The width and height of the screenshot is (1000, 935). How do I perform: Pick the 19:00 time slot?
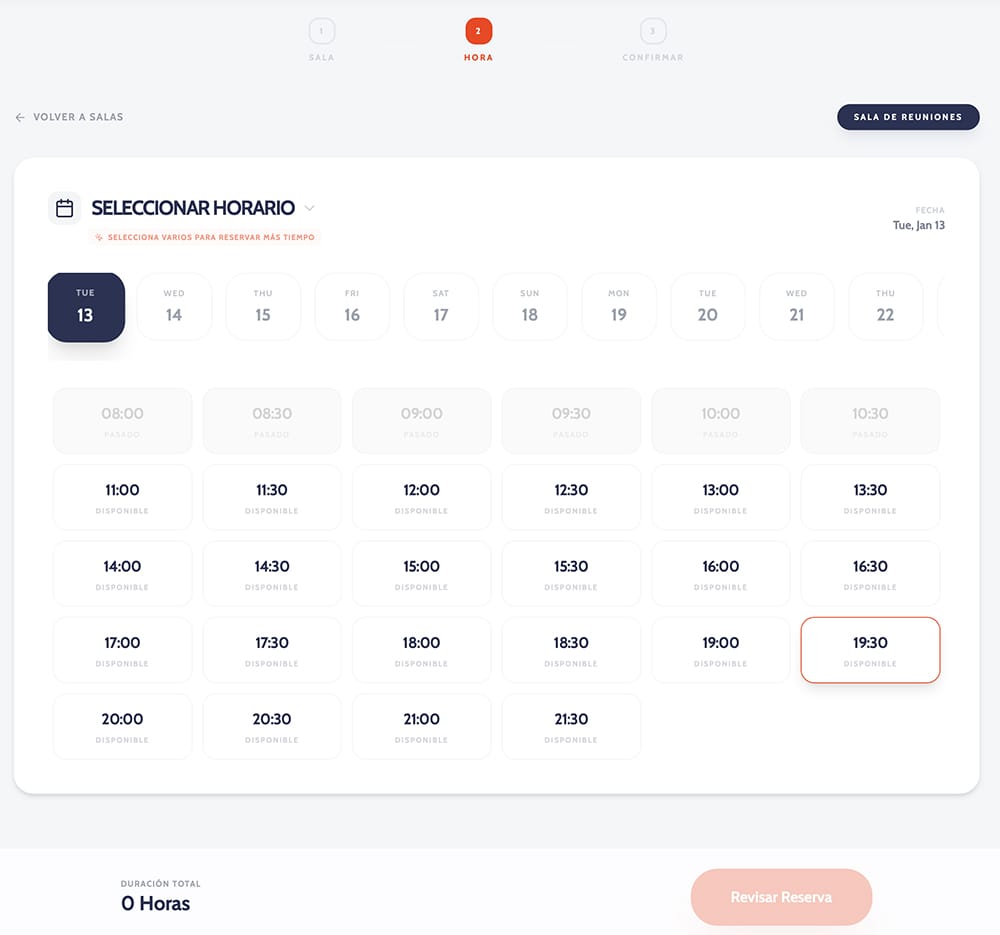click(x=721, y=650)
